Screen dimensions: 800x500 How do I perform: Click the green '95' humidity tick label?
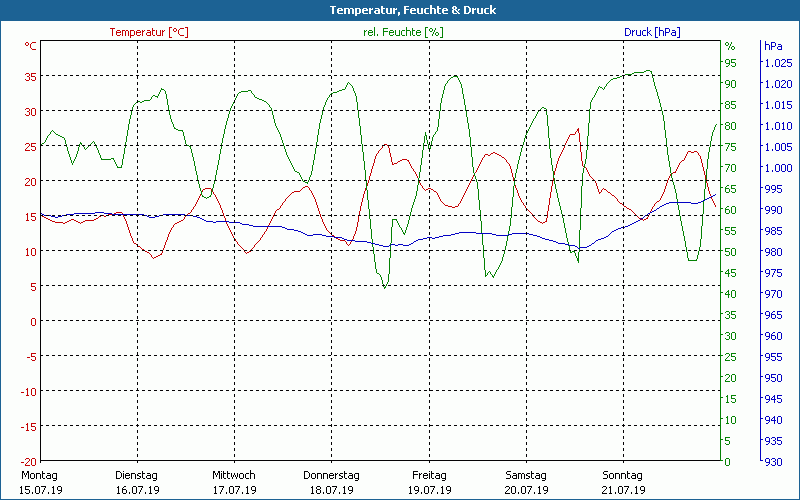coord(731,63)
